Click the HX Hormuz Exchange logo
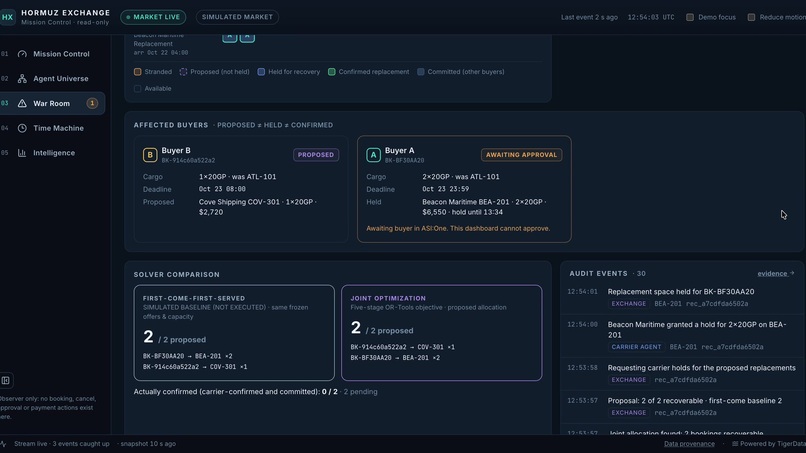The image size is (806, 453). (7, 17)
